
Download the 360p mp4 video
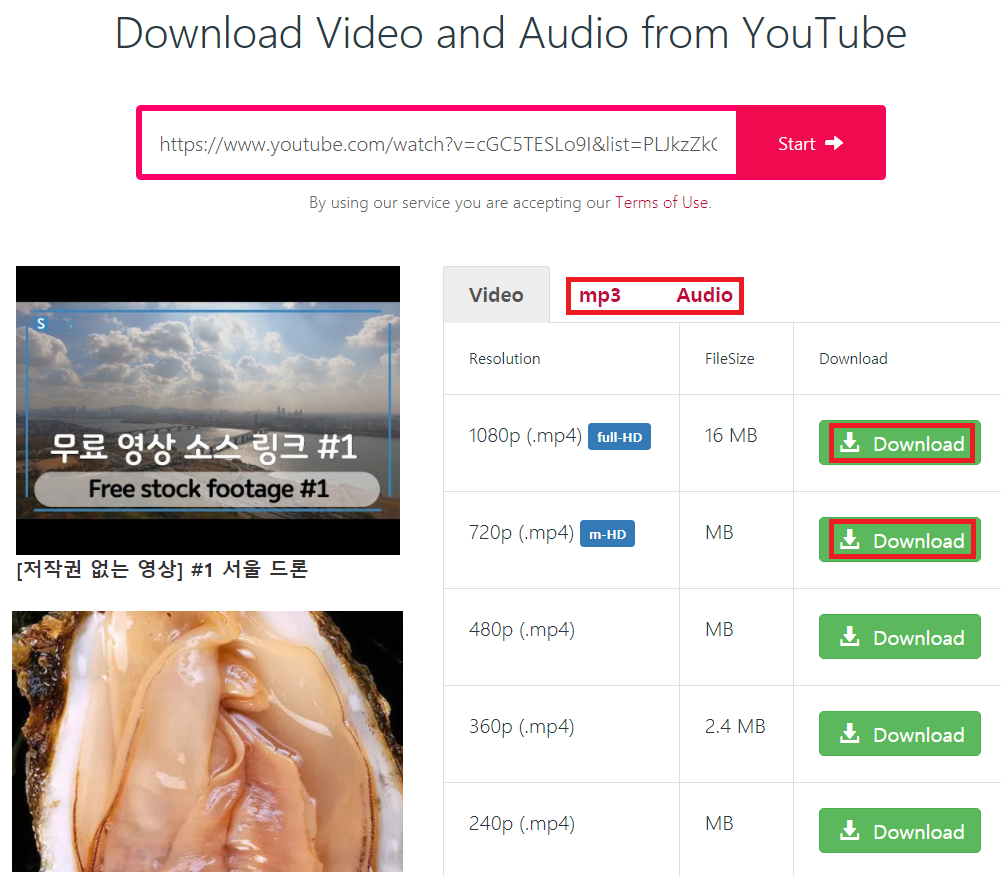pyautogui.click(x=899, y=734)
